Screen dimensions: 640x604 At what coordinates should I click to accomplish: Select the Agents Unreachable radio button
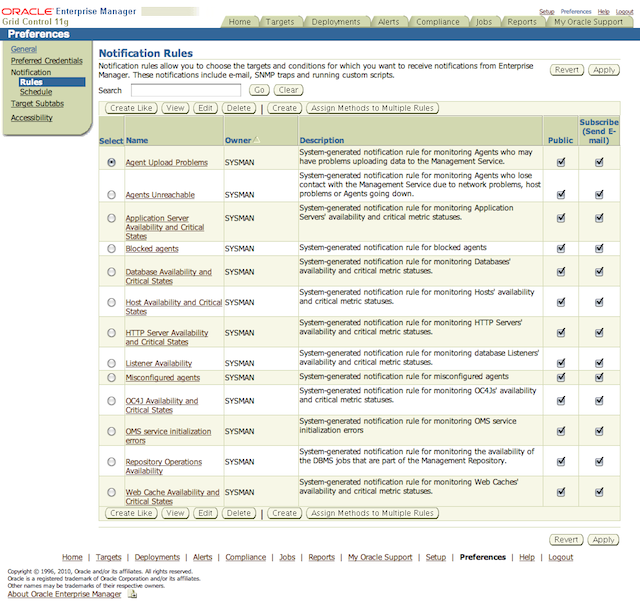coord(111,194)
